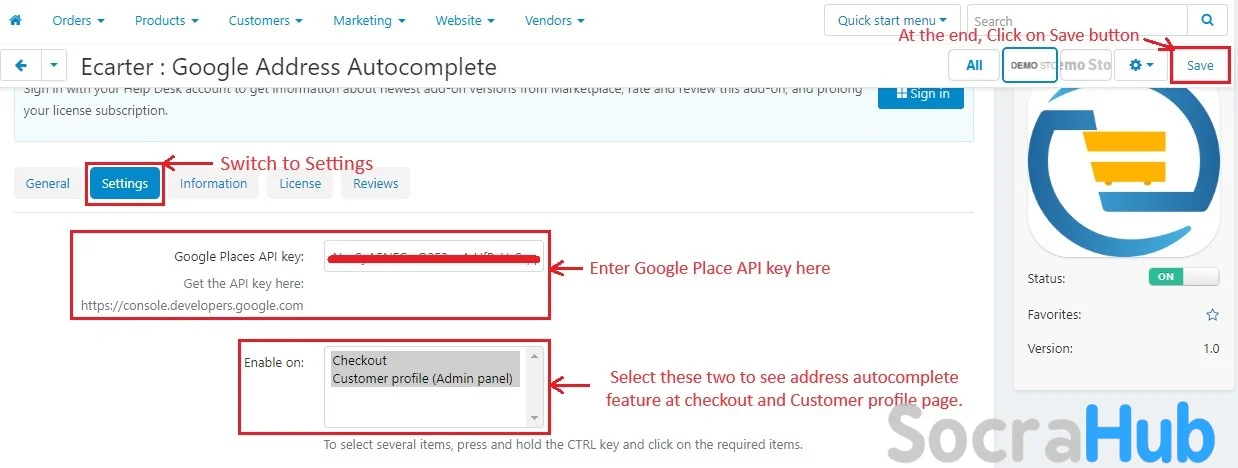Select the All storefronts button

click(974, 66)
